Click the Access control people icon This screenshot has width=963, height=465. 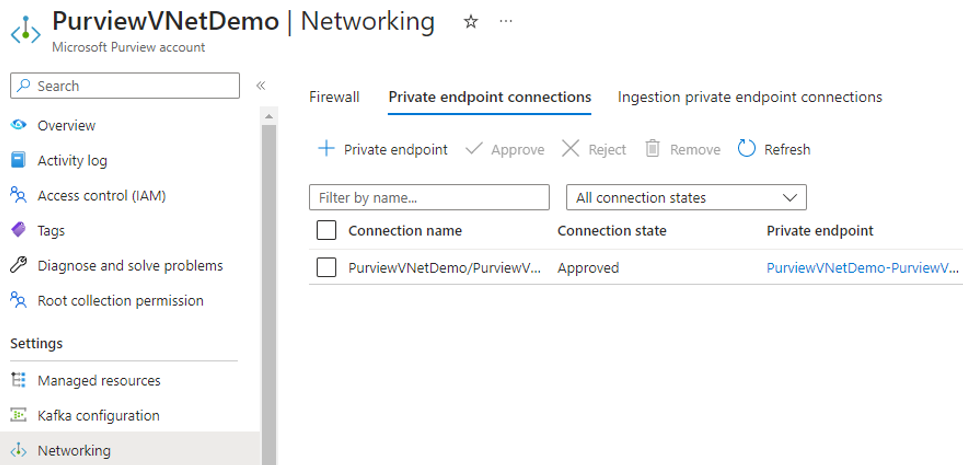coord(18,195)
